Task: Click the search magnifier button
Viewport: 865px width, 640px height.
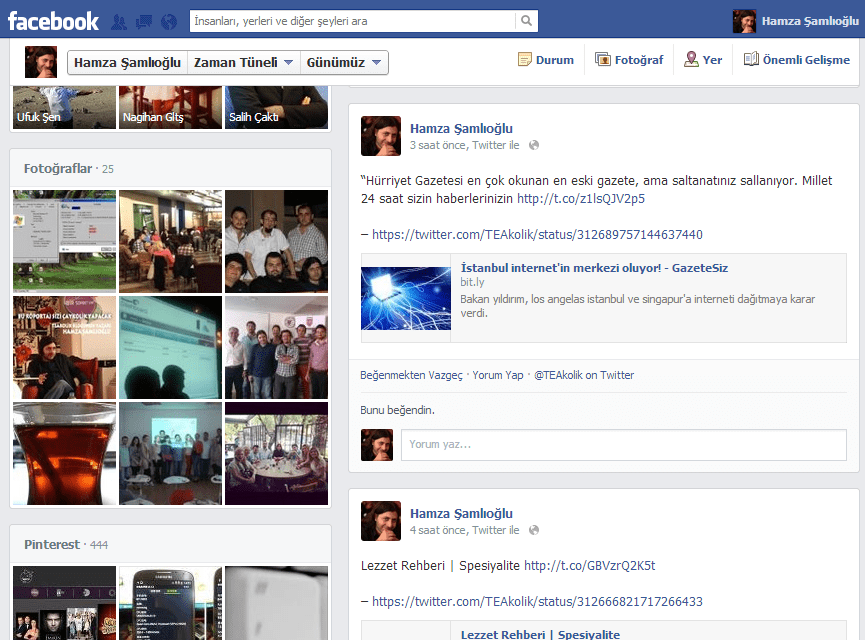Action: tap(526, 21)
